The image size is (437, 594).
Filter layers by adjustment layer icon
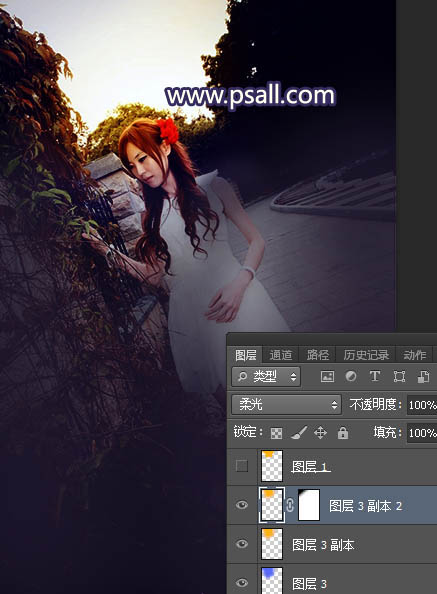pyautogui.click(x=351, y=376)
